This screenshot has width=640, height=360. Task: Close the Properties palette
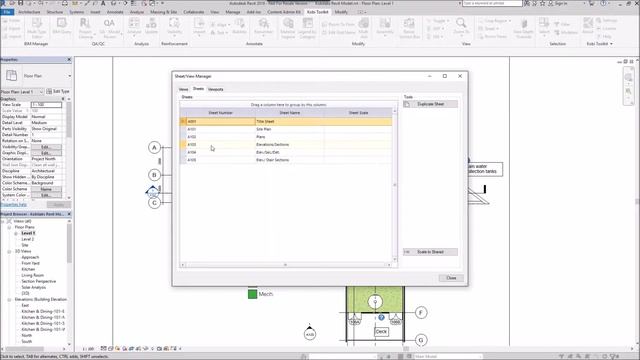tap(69, 60)
